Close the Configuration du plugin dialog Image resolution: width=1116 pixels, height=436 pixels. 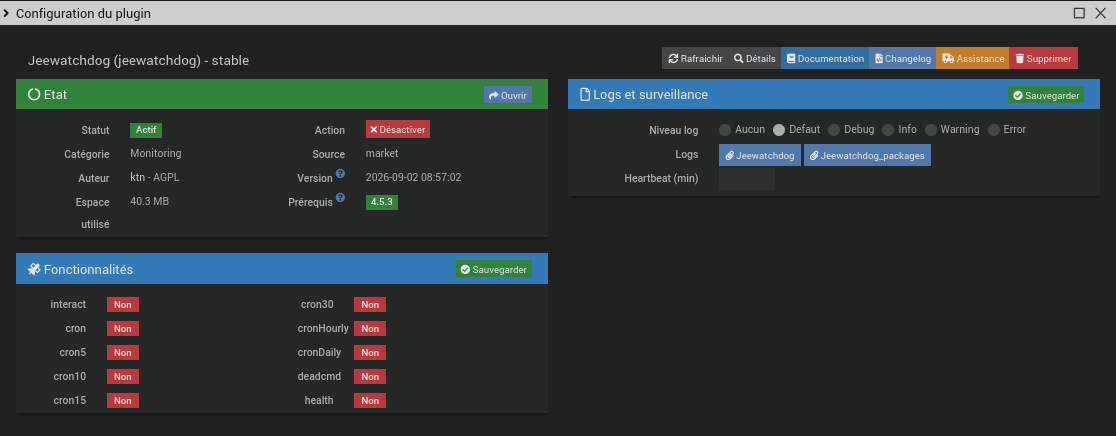[x=1100, y=13]
